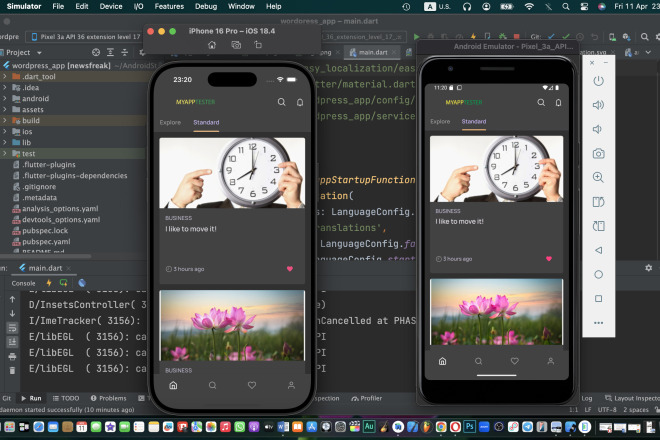660x440 pixels.
Task: Open Control Center in the macOS menu bar
Action: click(584, 6)
